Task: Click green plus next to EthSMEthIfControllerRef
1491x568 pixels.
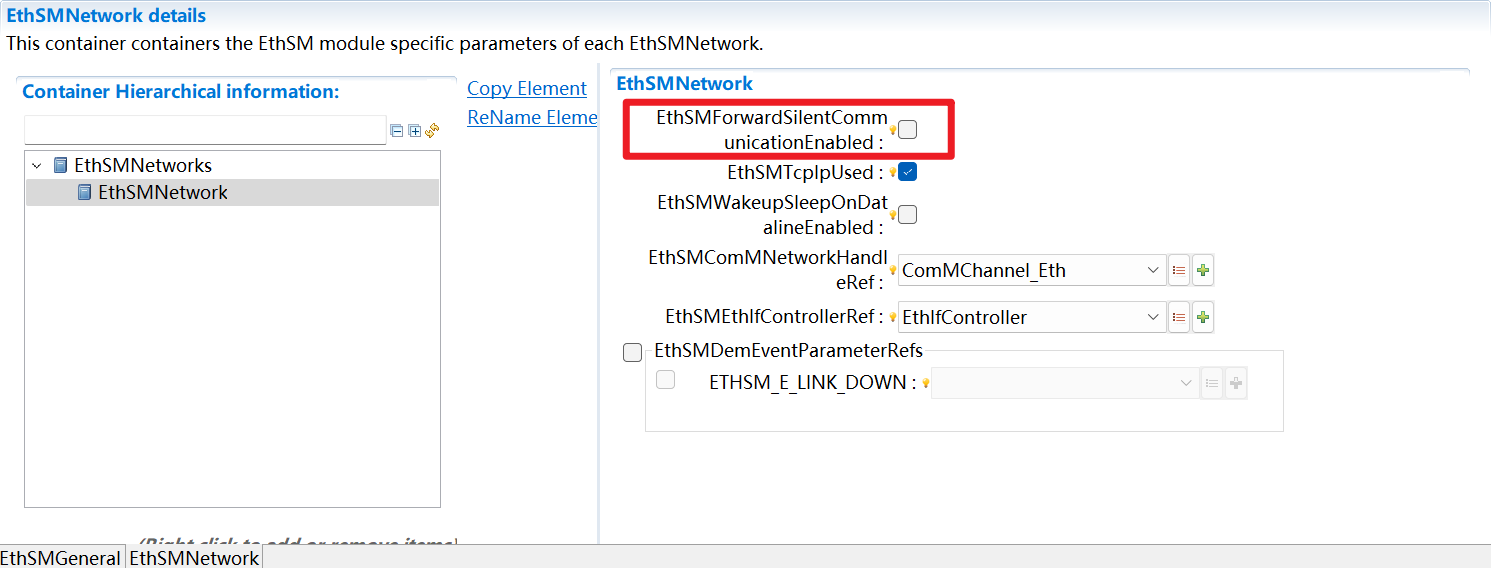Action: click(1203, 317)
